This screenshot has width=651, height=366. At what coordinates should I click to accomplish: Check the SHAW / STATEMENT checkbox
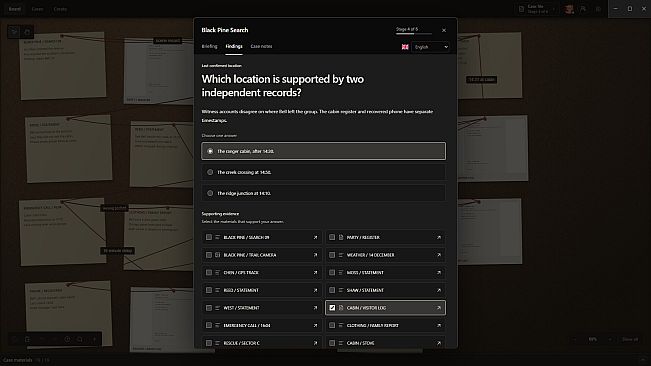(x=332, y=290)
